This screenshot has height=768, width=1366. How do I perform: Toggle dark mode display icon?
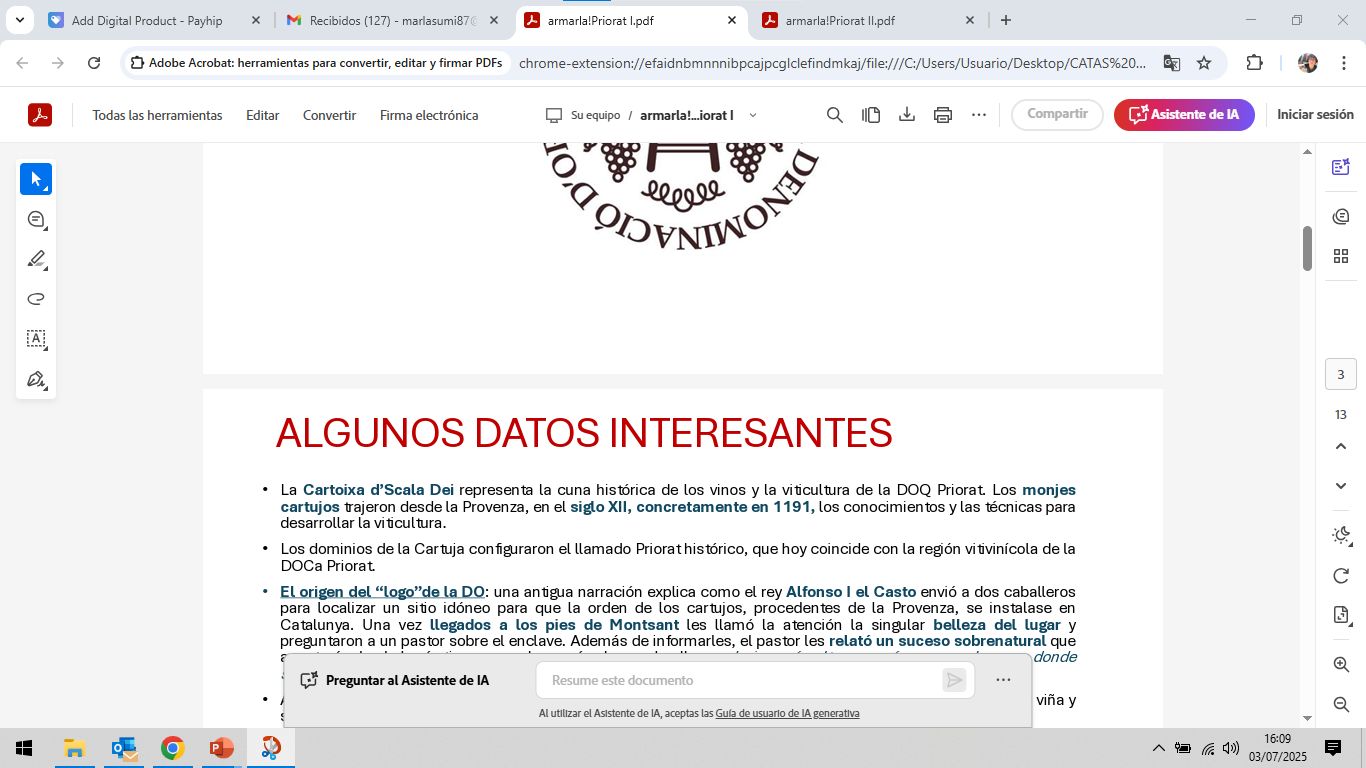point(1341,535)
